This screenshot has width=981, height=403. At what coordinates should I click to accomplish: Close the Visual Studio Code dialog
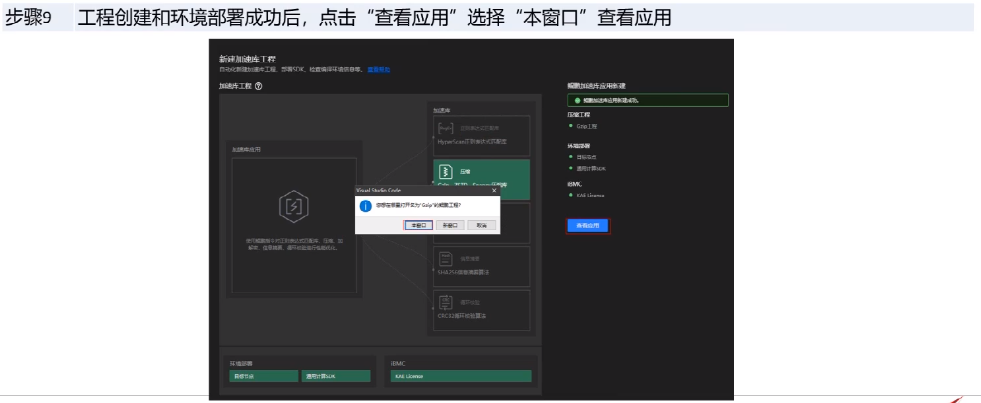(x=494, y=190)
